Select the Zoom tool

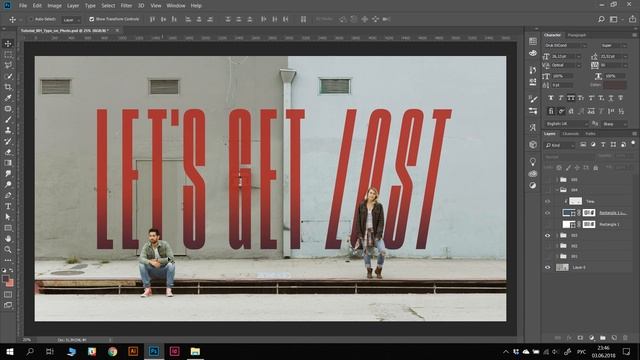pos(8,249)
